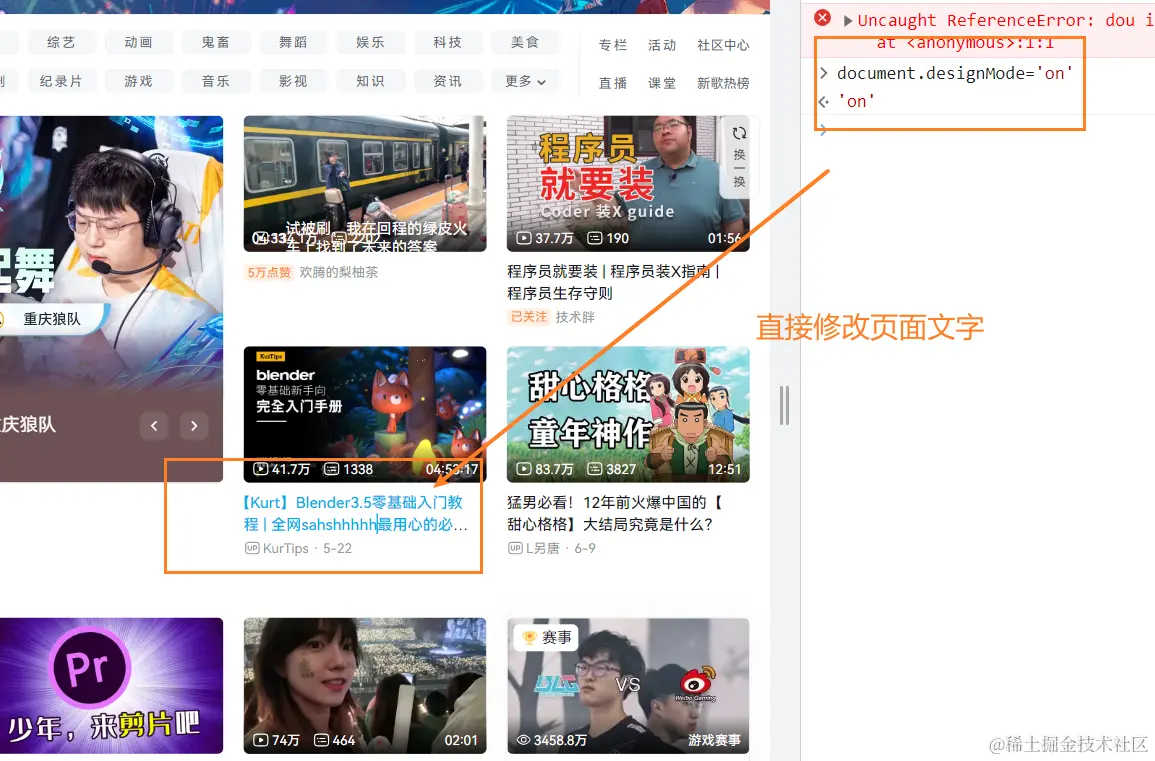Open the 赛事 BLG VS match thumbnail
Viewport: 1155px width, 761px height.
(628, 685)
